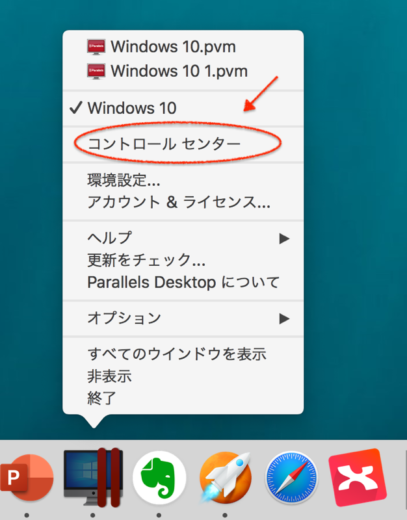
Task: Open Safari from the Dock
Action: tap(292, 477)
